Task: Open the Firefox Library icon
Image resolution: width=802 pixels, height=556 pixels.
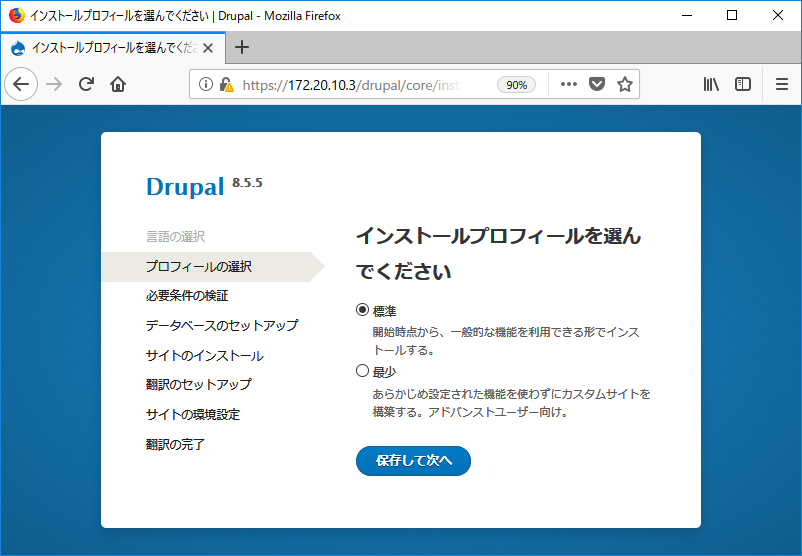Action: tap(711, 84)
